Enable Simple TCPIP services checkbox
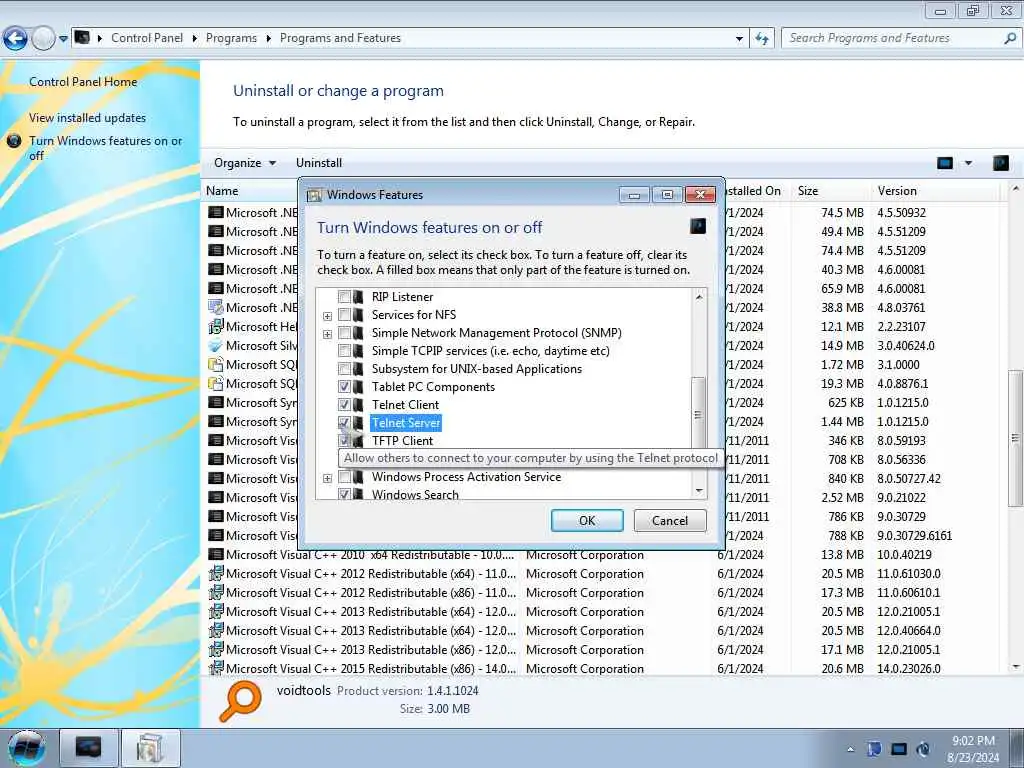This screenshot has height=768, width=1024. 344,351
